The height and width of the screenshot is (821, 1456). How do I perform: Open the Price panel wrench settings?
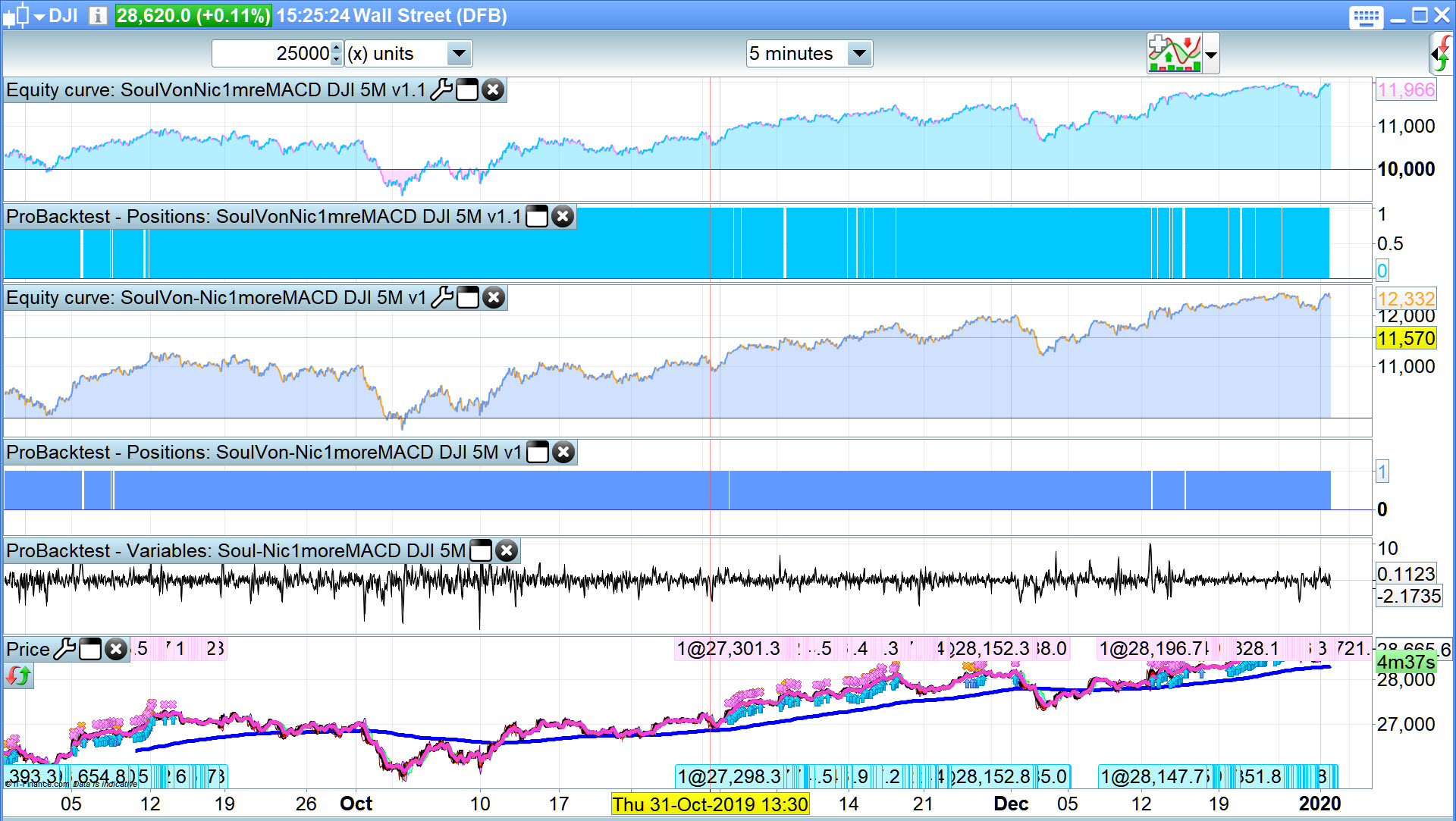65,650
